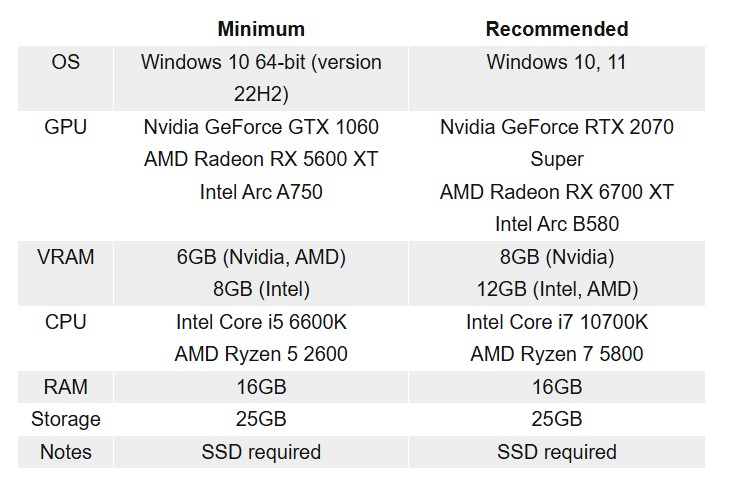Click the Recommended column header
Image resolution: width=732 pixels, height=503 pixels.
click(556, 29)
